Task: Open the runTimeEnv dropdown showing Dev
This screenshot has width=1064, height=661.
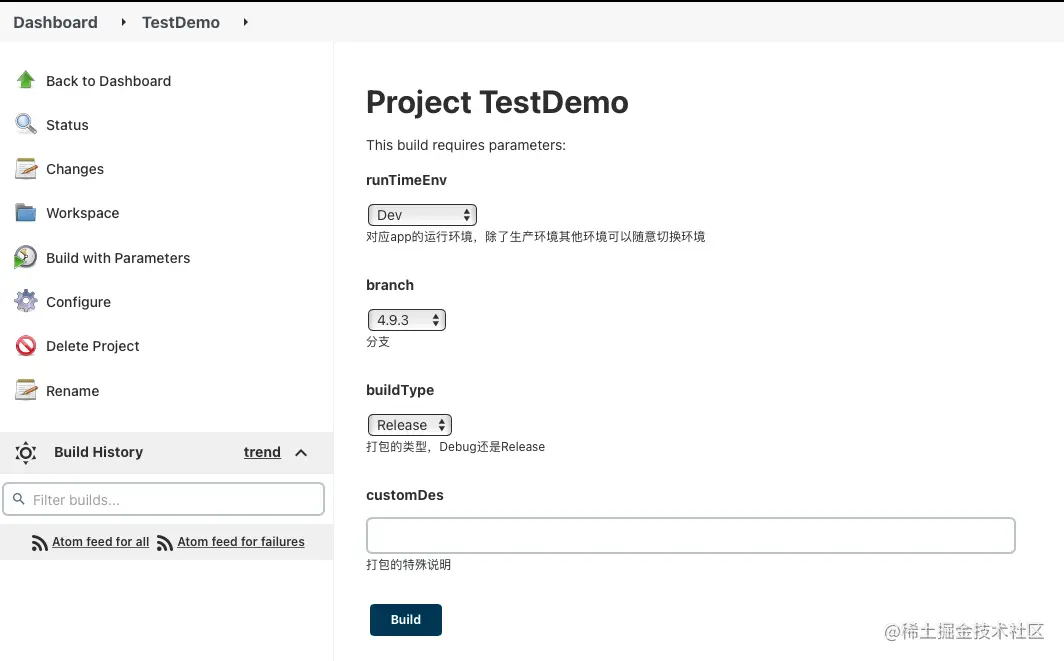Action: (x=422, y=215)
